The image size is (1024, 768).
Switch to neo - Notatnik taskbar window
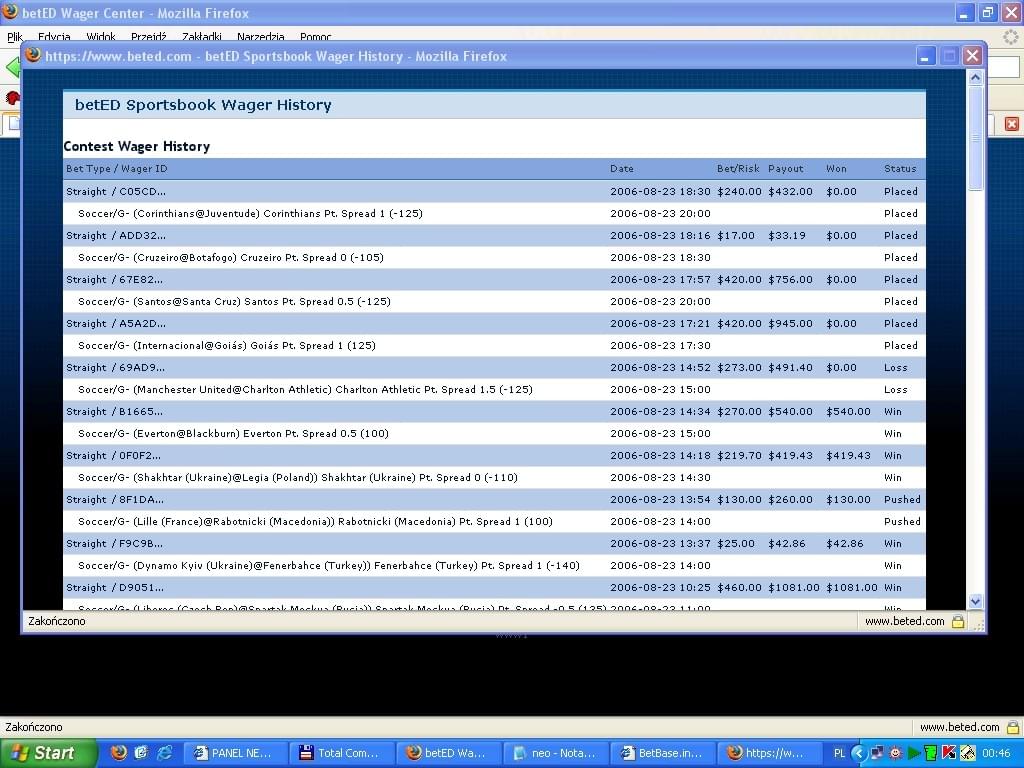[556, 753]
